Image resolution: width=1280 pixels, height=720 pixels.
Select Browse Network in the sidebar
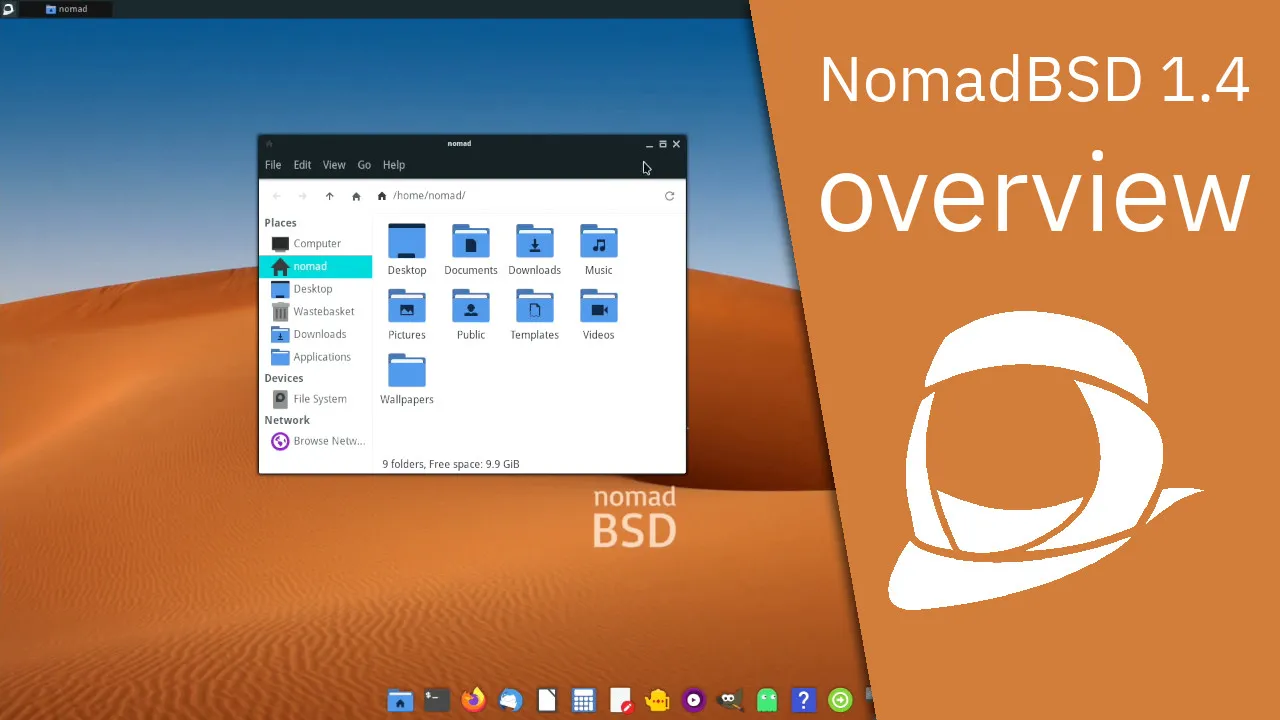315,441
